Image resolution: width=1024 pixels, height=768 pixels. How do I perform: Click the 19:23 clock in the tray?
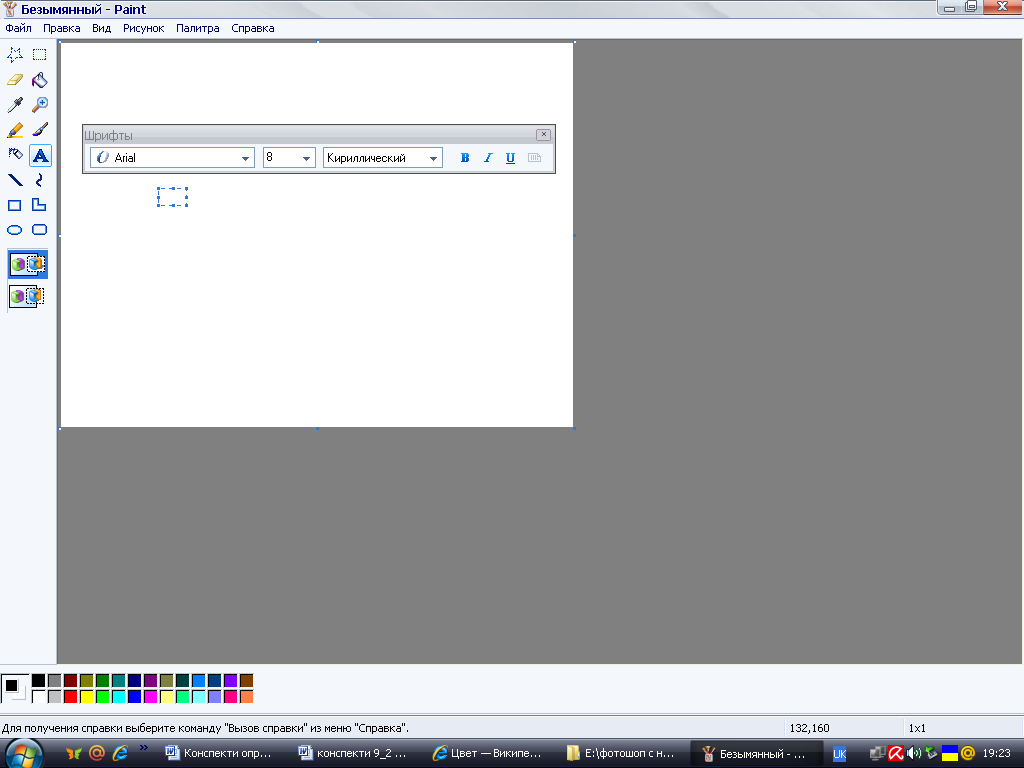tap(996, 754)
